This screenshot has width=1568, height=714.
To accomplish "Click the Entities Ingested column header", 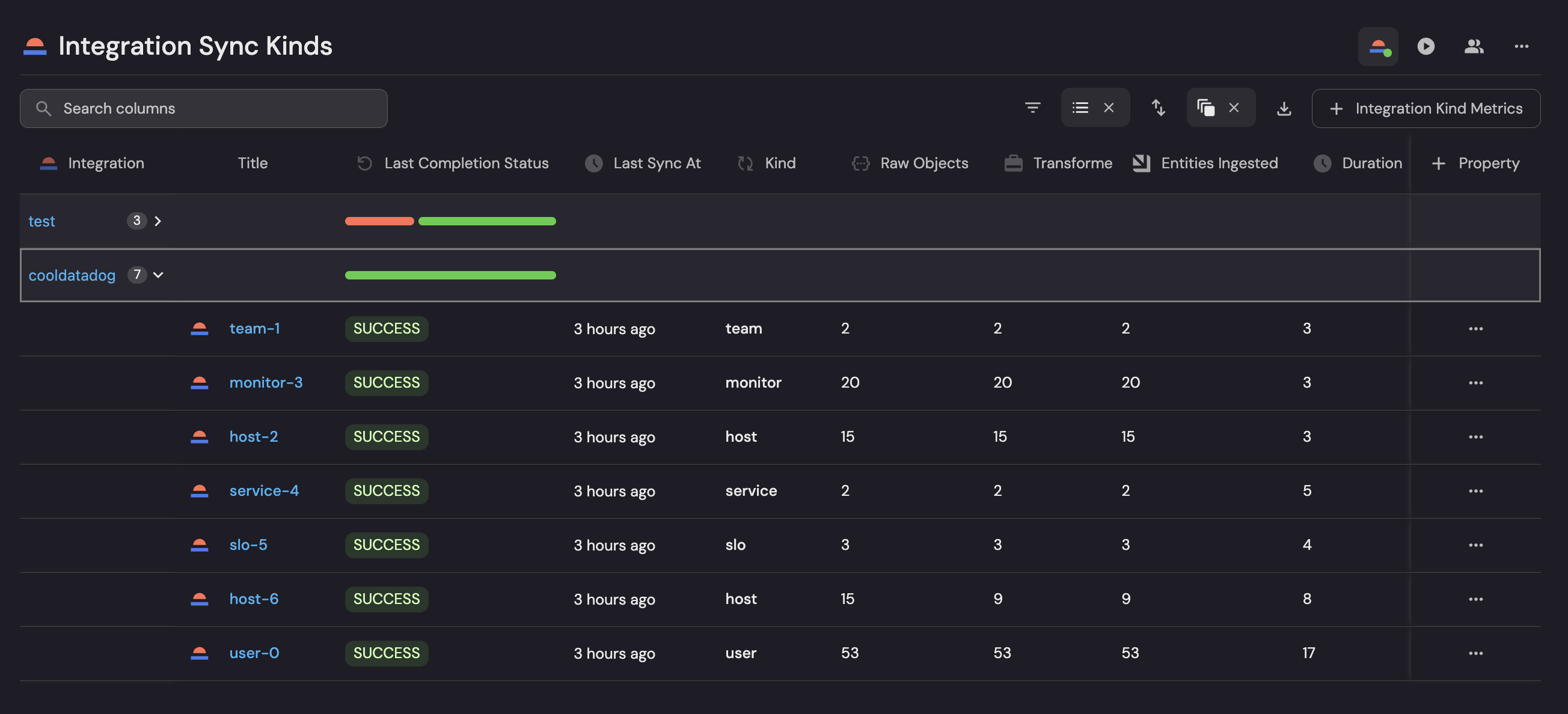I will pyautogui.click(x=1219, y=163).
